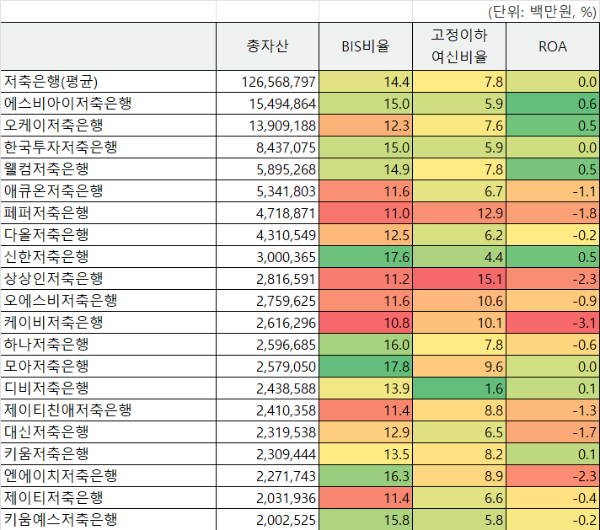Select total assets cell 2,816,591
Screen dimensions: 600x530
pyautogui.click(x=267, y=278)
